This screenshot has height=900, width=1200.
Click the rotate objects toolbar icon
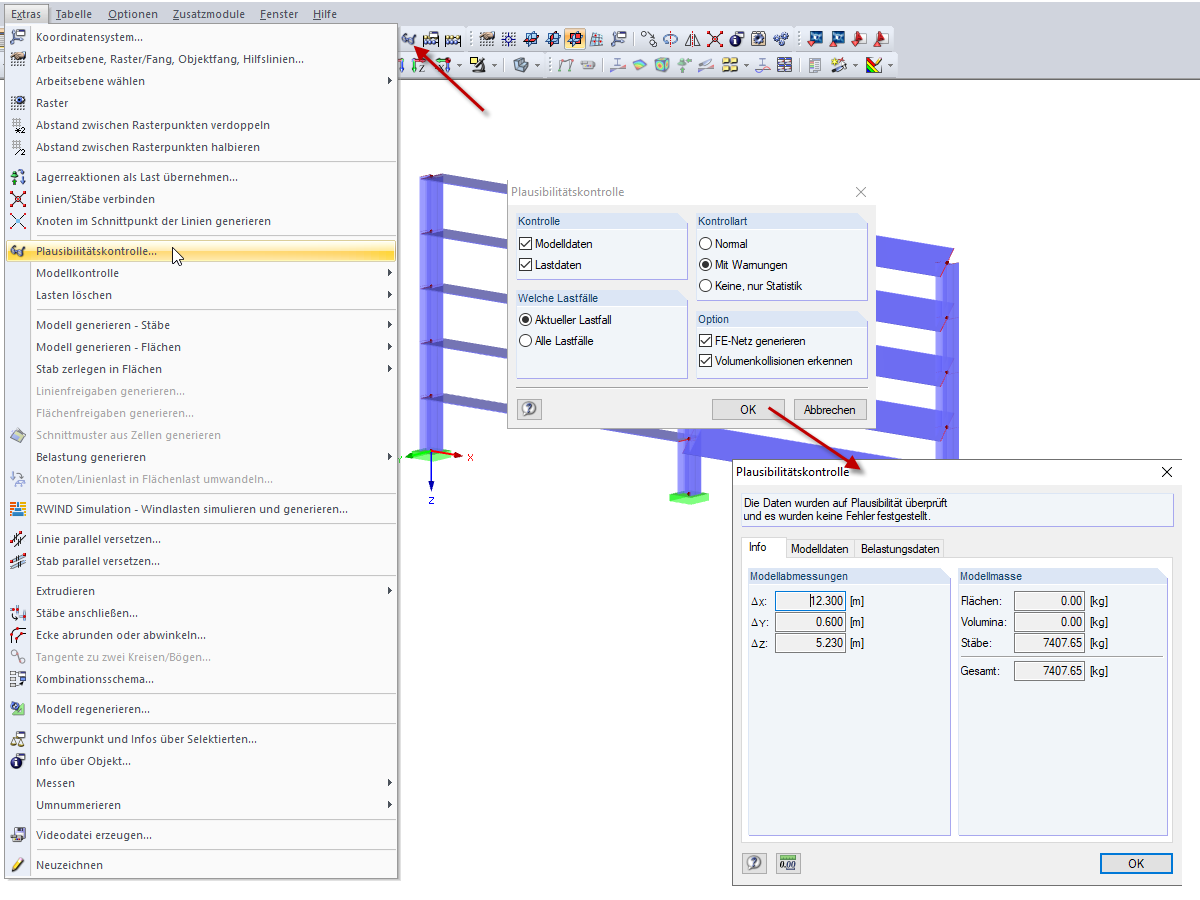coord(670,39)
